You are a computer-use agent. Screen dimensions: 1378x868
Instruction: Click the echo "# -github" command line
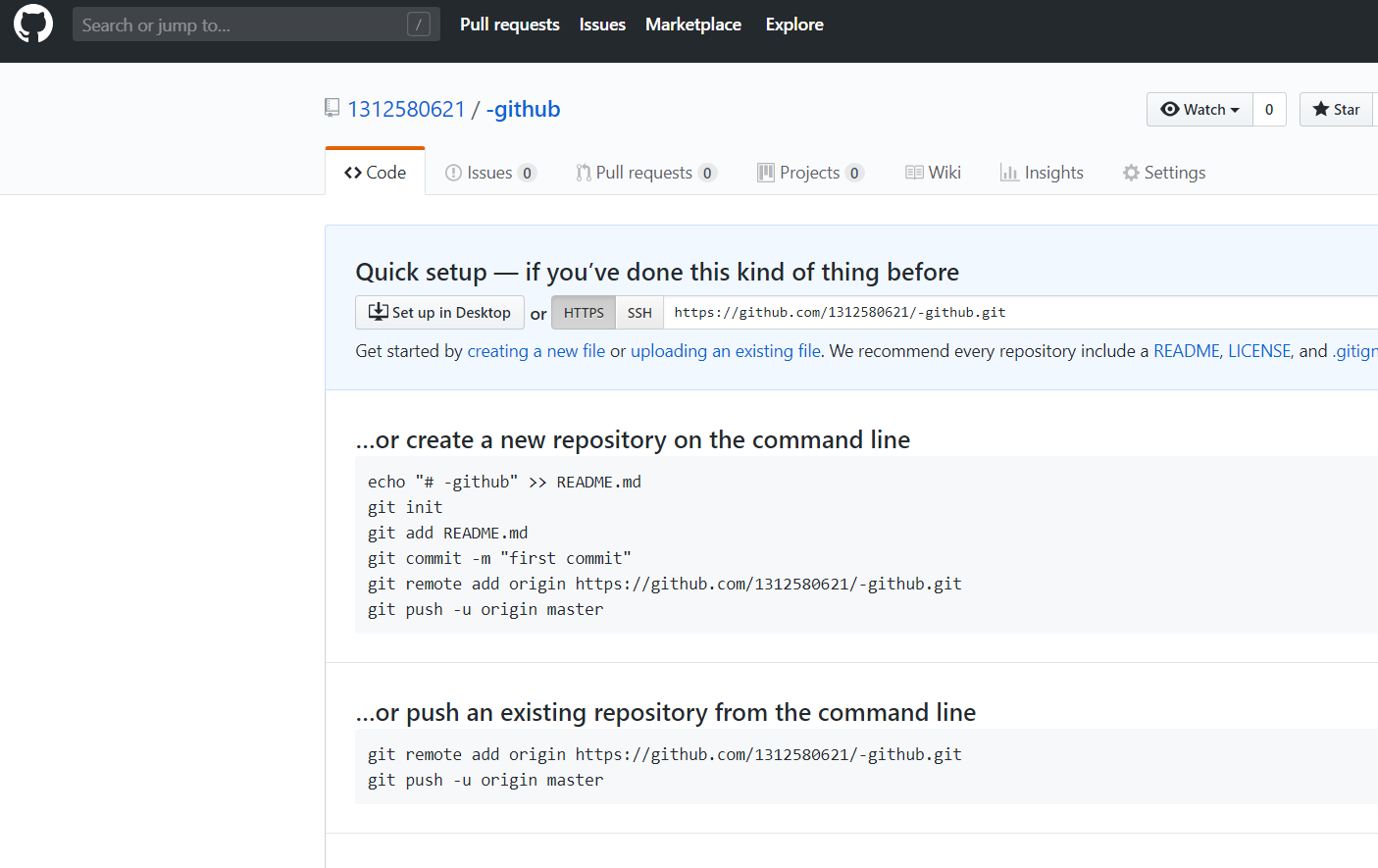click(504, 482)
